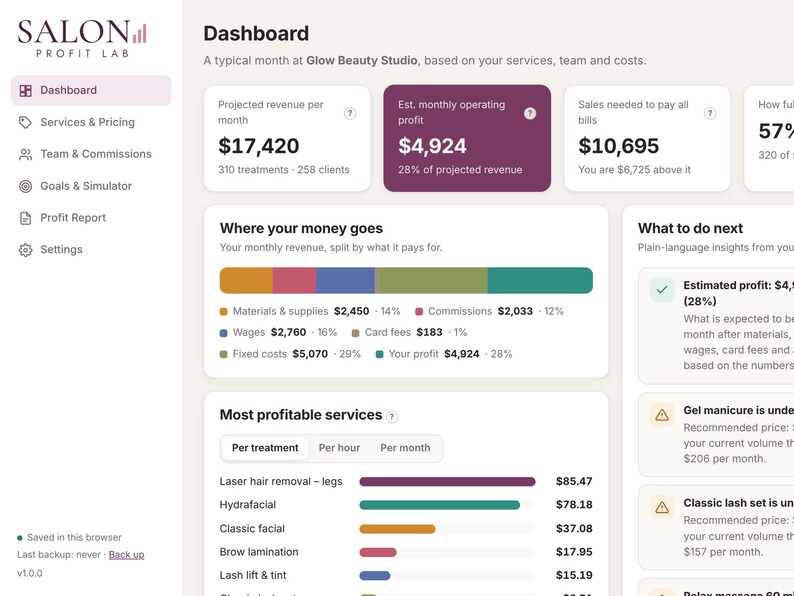Click teal Your profit segment of money bar
Image resolution: width=794 pixels, height=596 pixels.
coord(540,281)
